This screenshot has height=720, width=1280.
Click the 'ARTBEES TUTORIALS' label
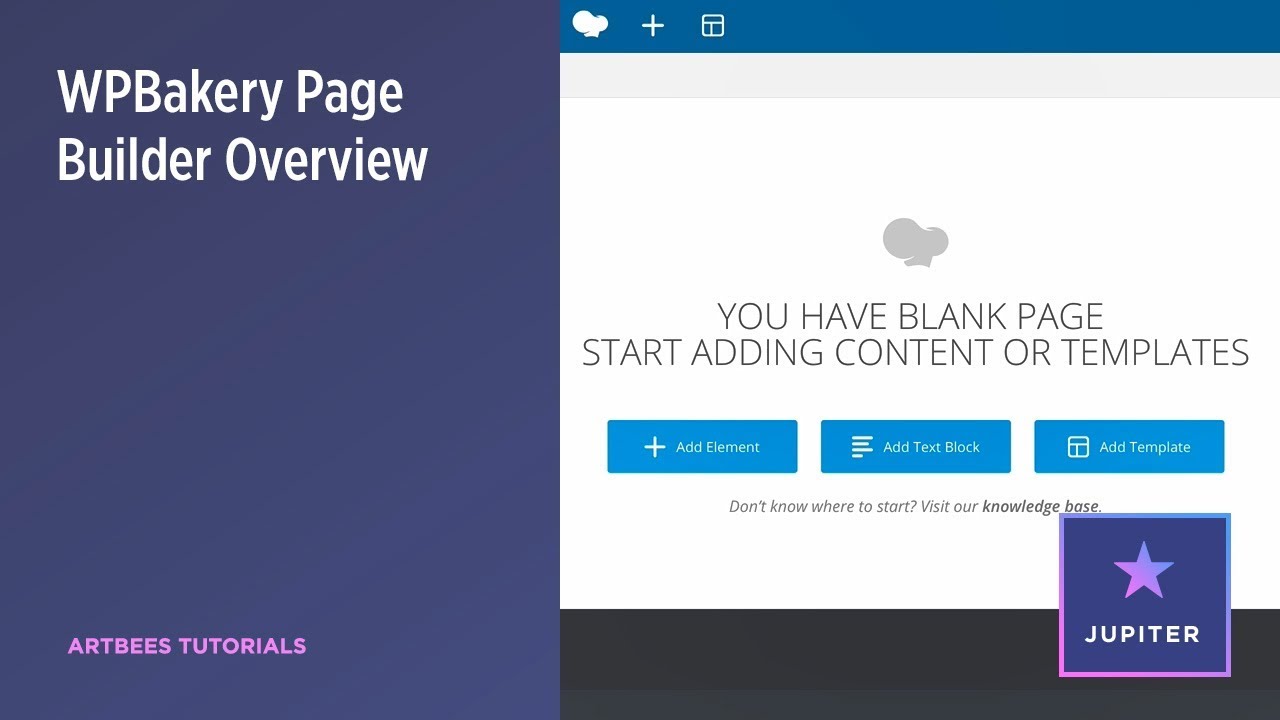click(x=187, y=646)
